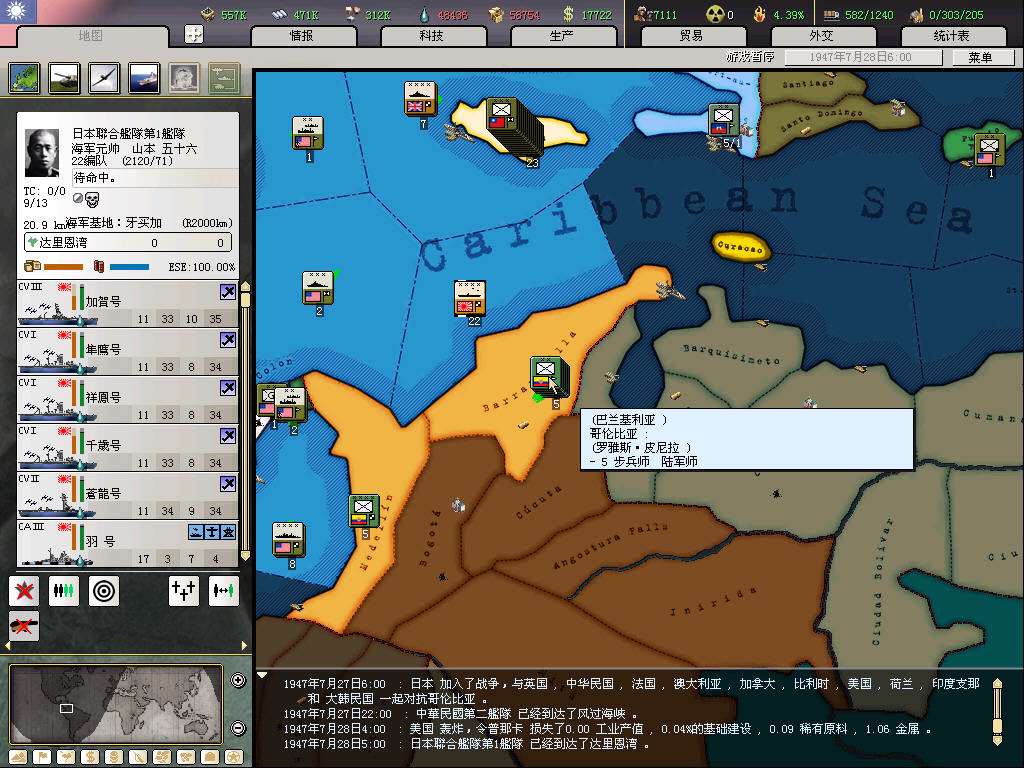This screenshot has width=1024, height=768.
Task: Click the black and green soldiers button
Action: point(63,591)
